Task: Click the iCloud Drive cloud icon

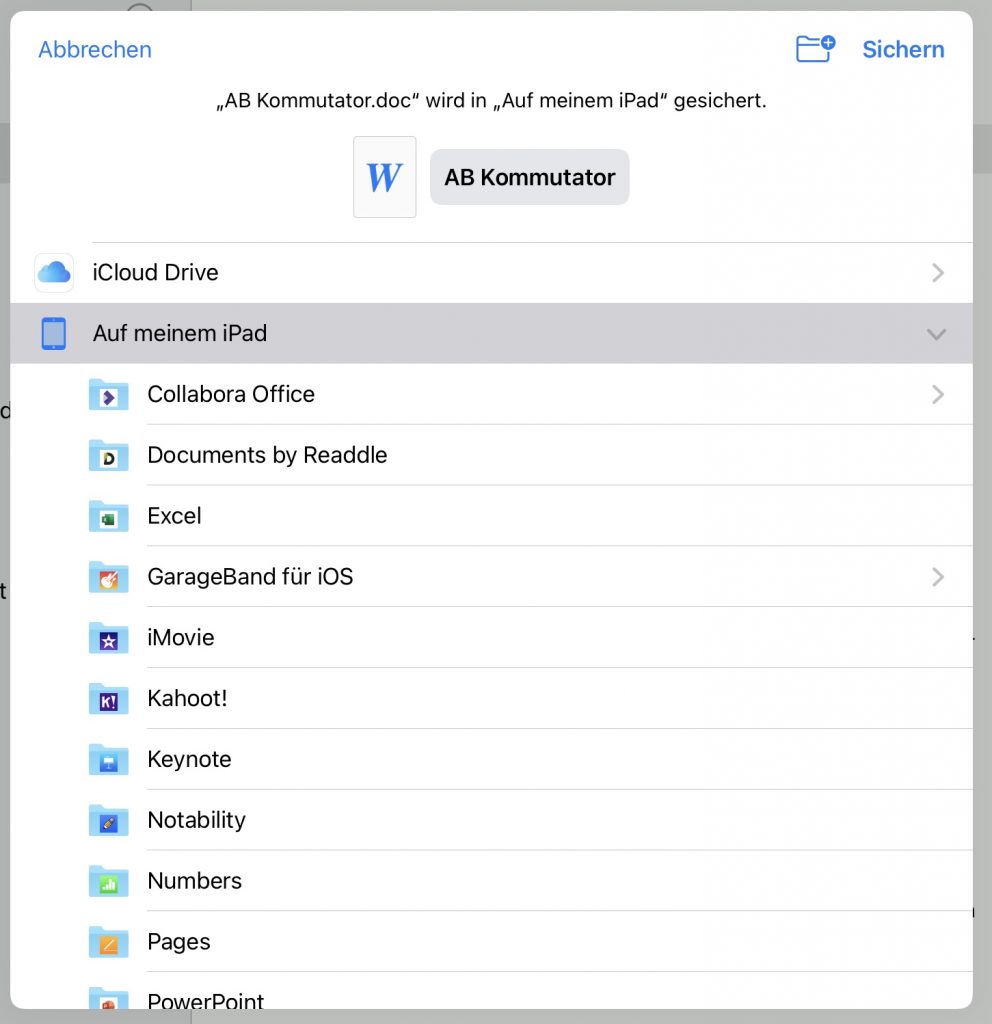Action: [x=54, y=272]
